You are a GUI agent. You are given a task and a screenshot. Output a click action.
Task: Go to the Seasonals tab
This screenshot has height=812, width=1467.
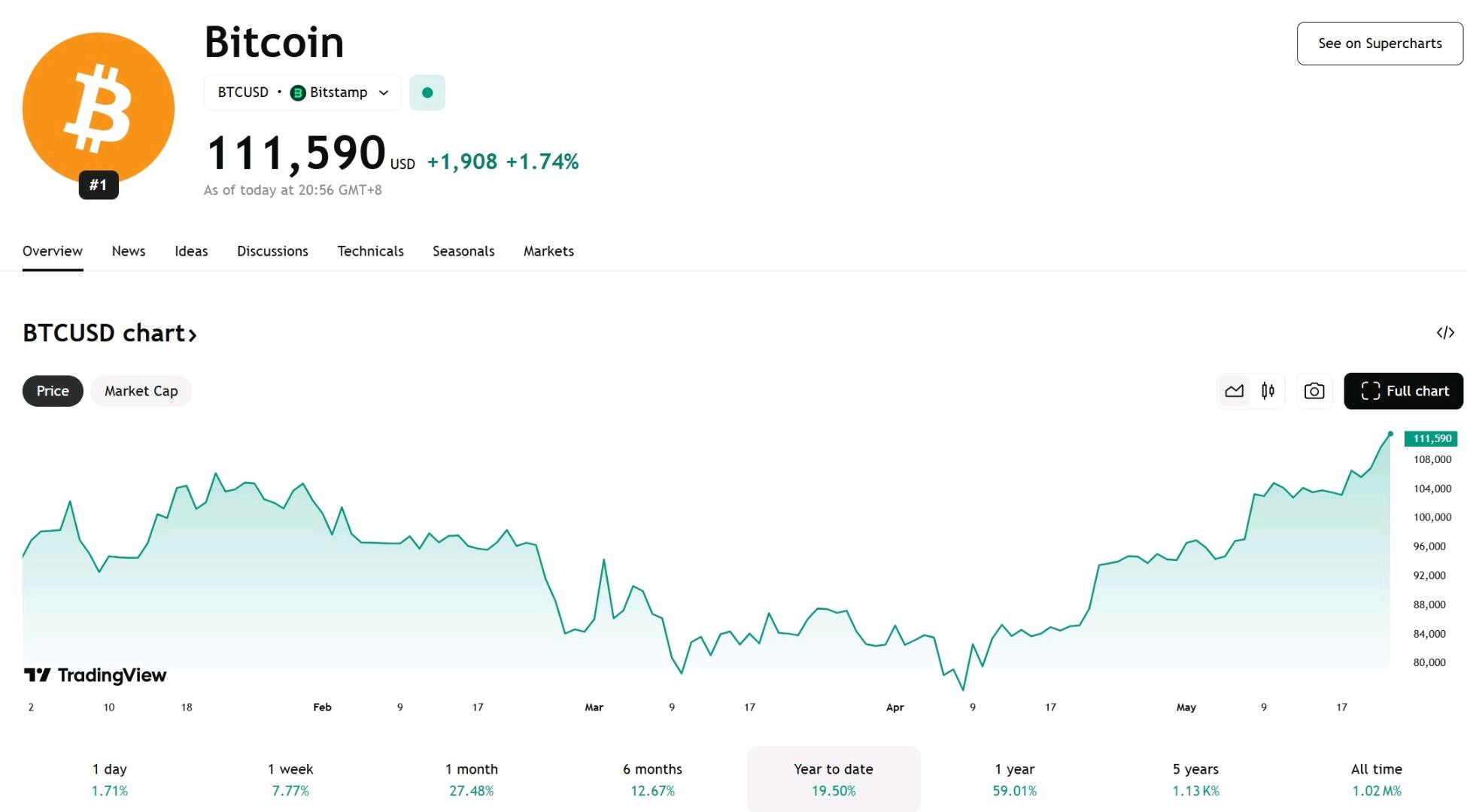[x=463, y=251]
